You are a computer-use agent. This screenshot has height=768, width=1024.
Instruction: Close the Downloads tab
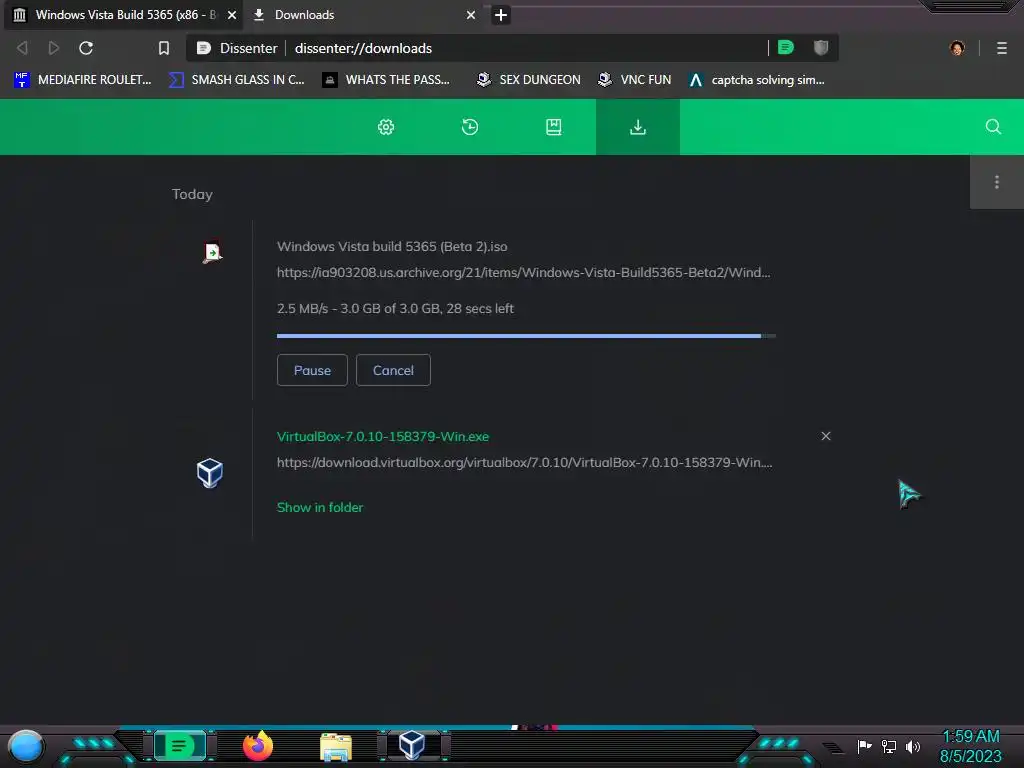point(471,15)
